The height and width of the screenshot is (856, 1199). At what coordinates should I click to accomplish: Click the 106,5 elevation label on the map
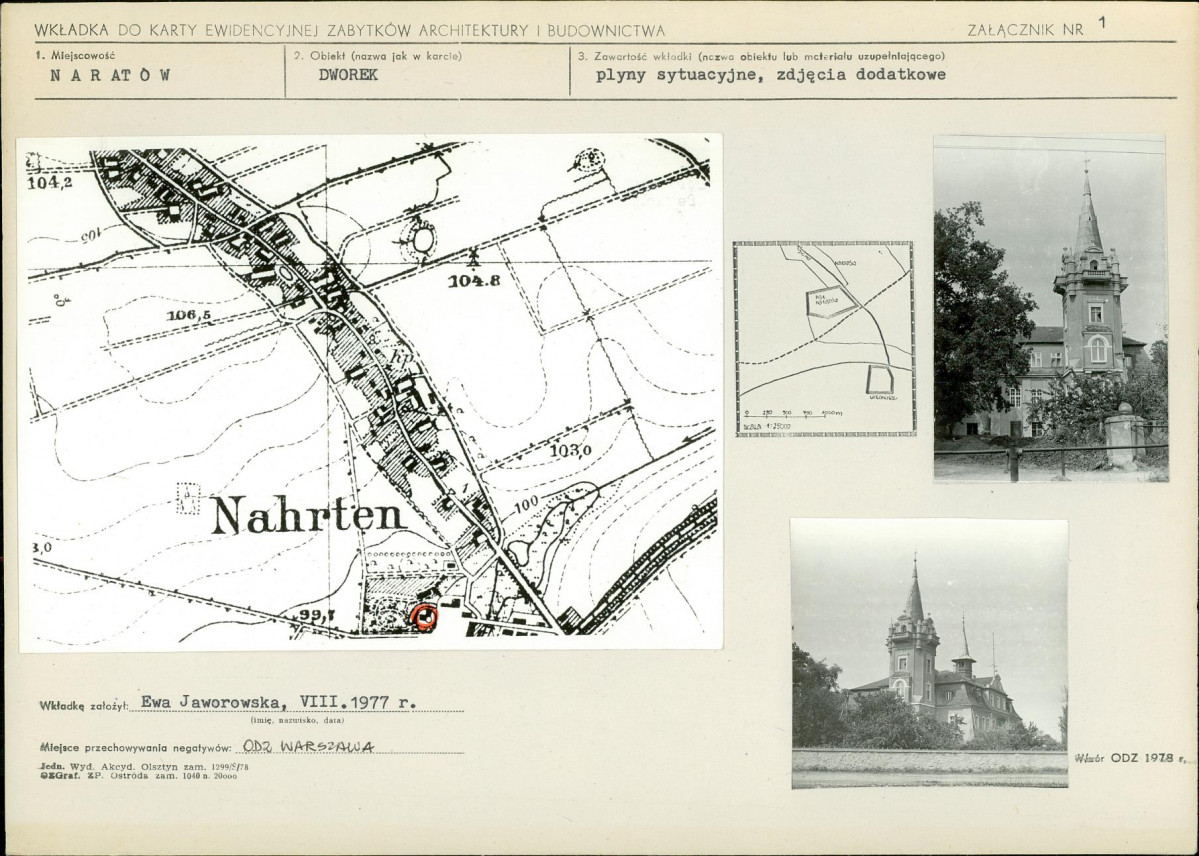point(189,315)
